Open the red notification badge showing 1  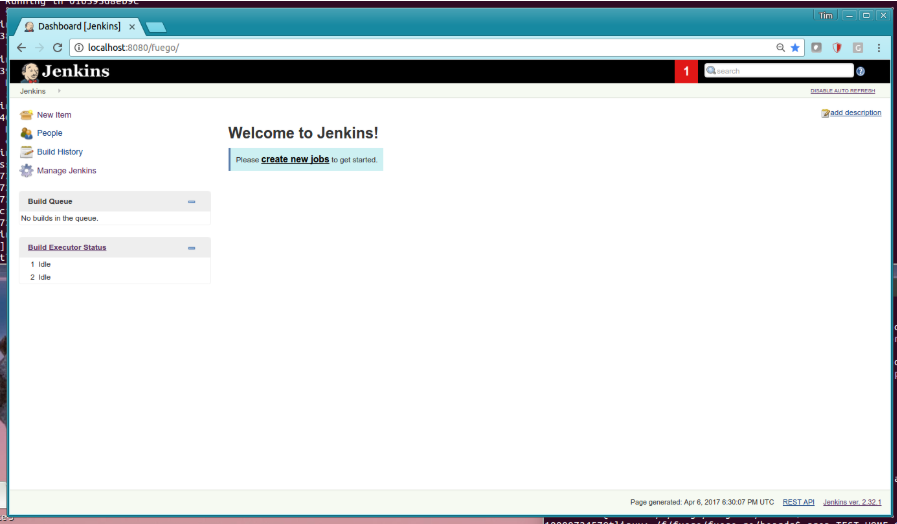pyautogui.click(x=686, y=72)
